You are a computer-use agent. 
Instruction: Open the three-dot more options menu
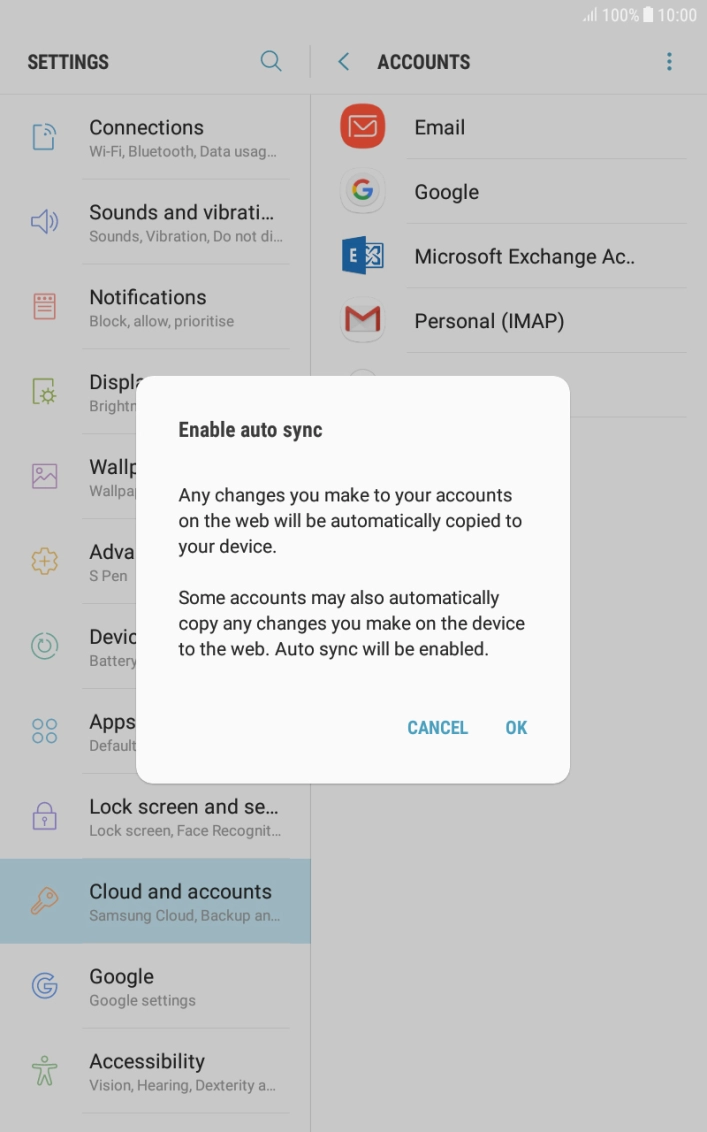pyautogui.click(x=669, y=62)
